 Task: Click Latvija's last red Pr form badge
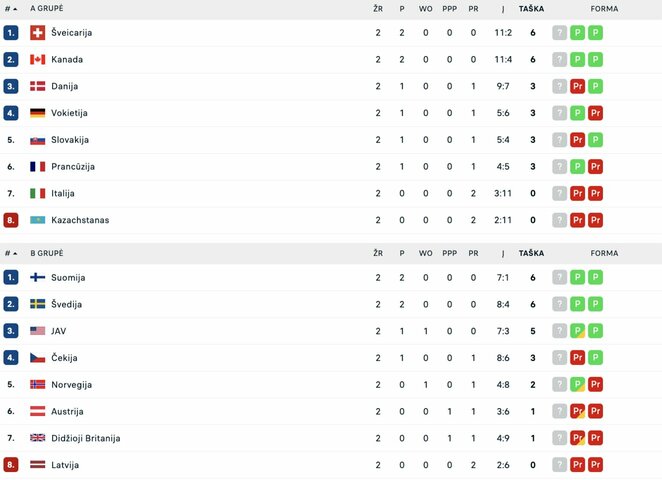[595, 465]
